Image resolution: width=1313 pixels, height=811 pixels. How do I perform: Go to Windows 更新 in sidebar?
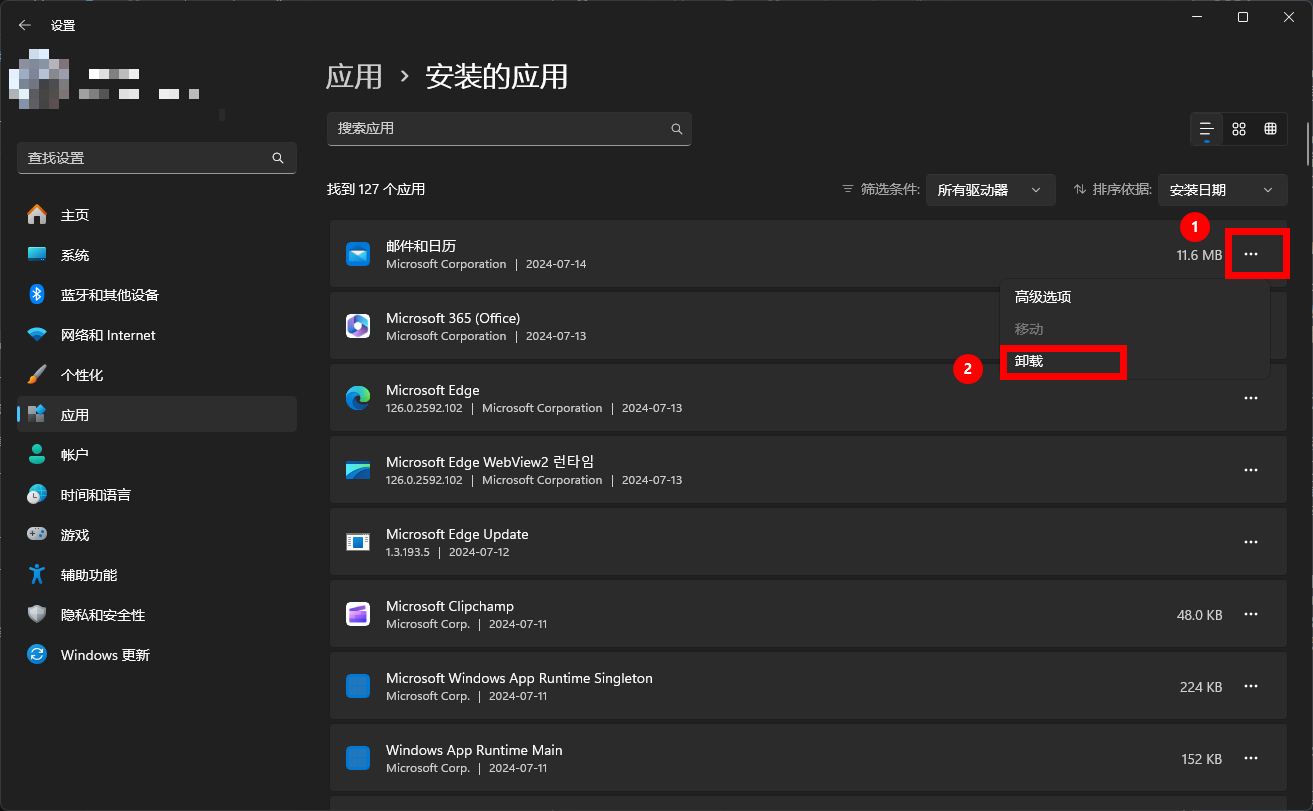(105, 655)
